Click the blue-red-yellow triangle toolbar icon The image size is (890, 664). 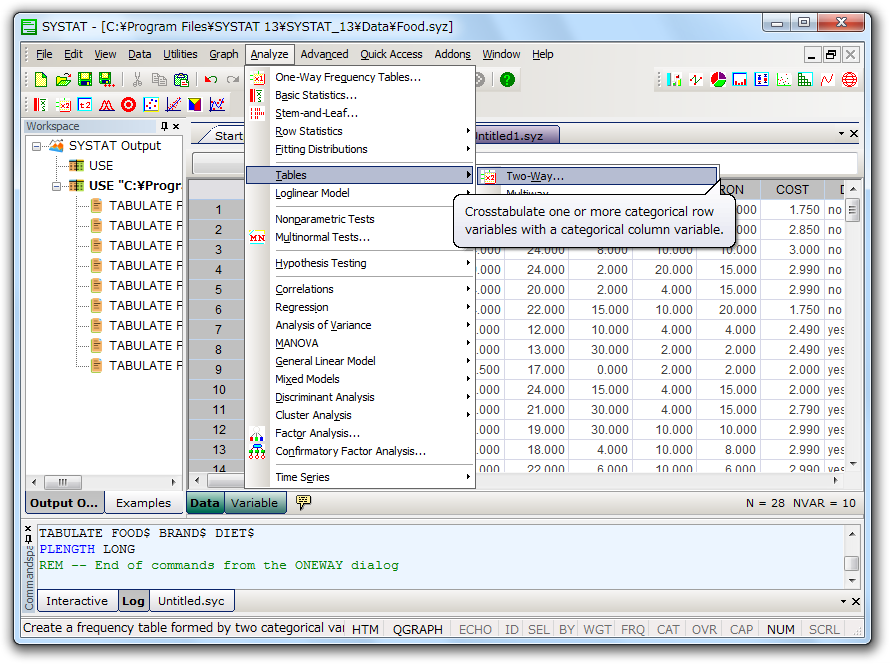195,104
